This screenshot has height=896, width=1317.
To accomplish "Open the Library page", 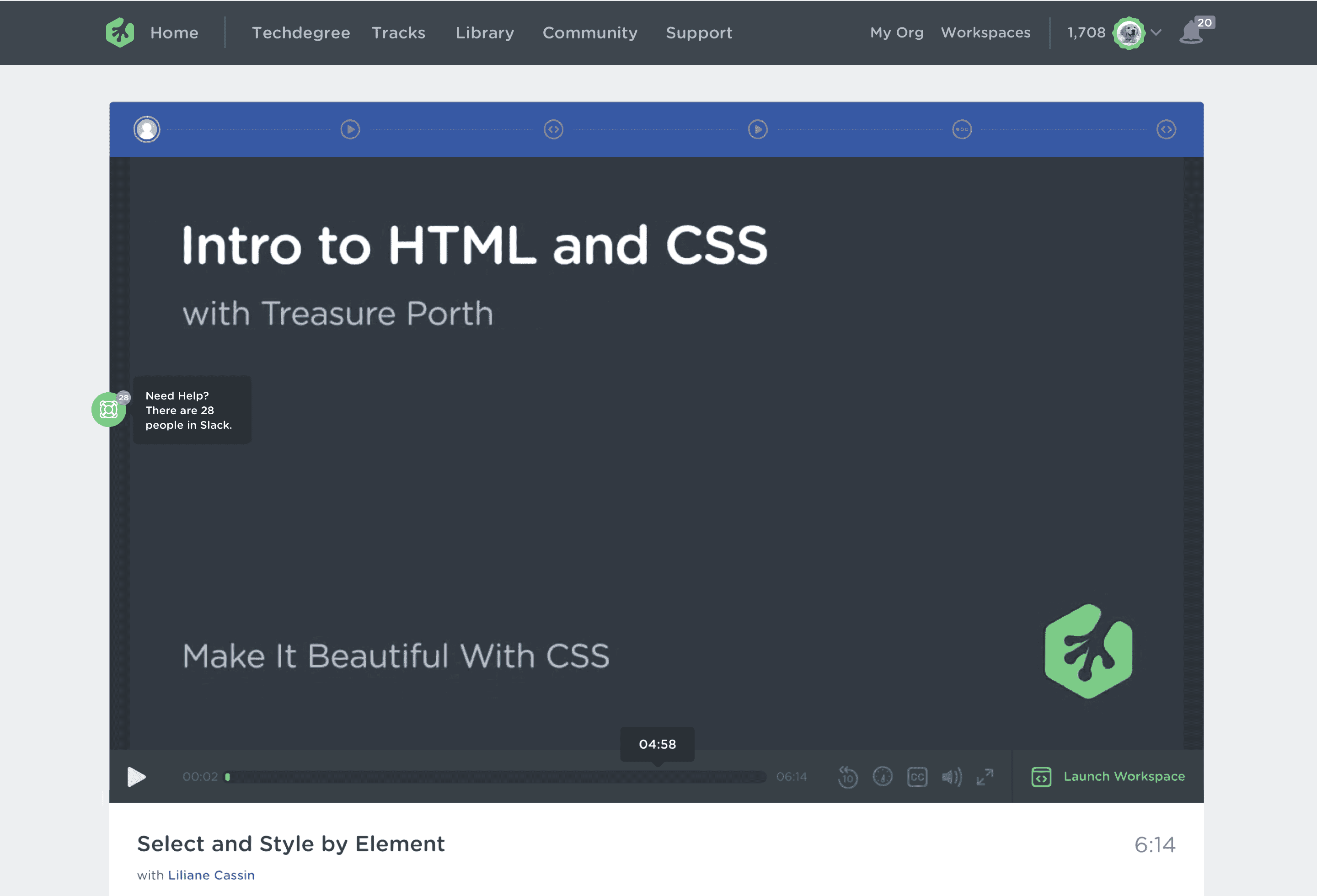I will [x=485, y=33].
